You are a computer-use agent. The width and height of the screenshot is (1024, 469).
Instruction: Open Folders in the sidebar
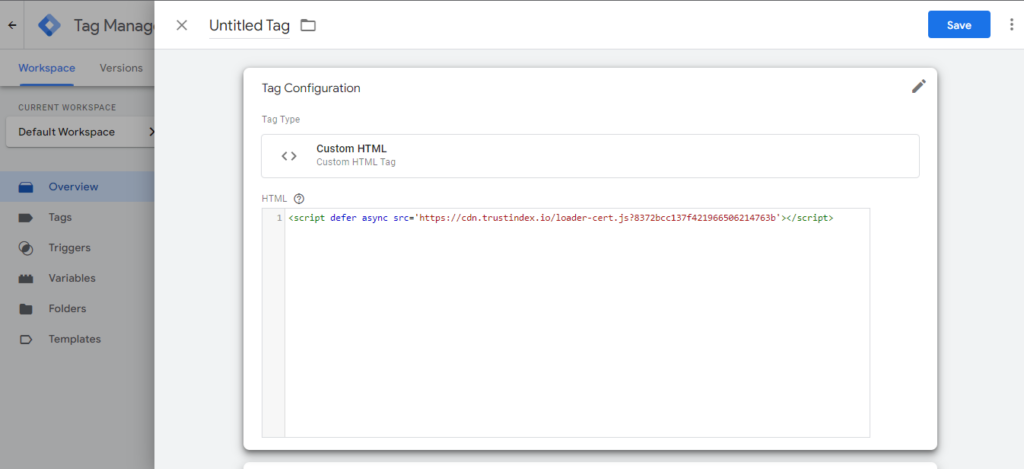click(x=67, y=309)
